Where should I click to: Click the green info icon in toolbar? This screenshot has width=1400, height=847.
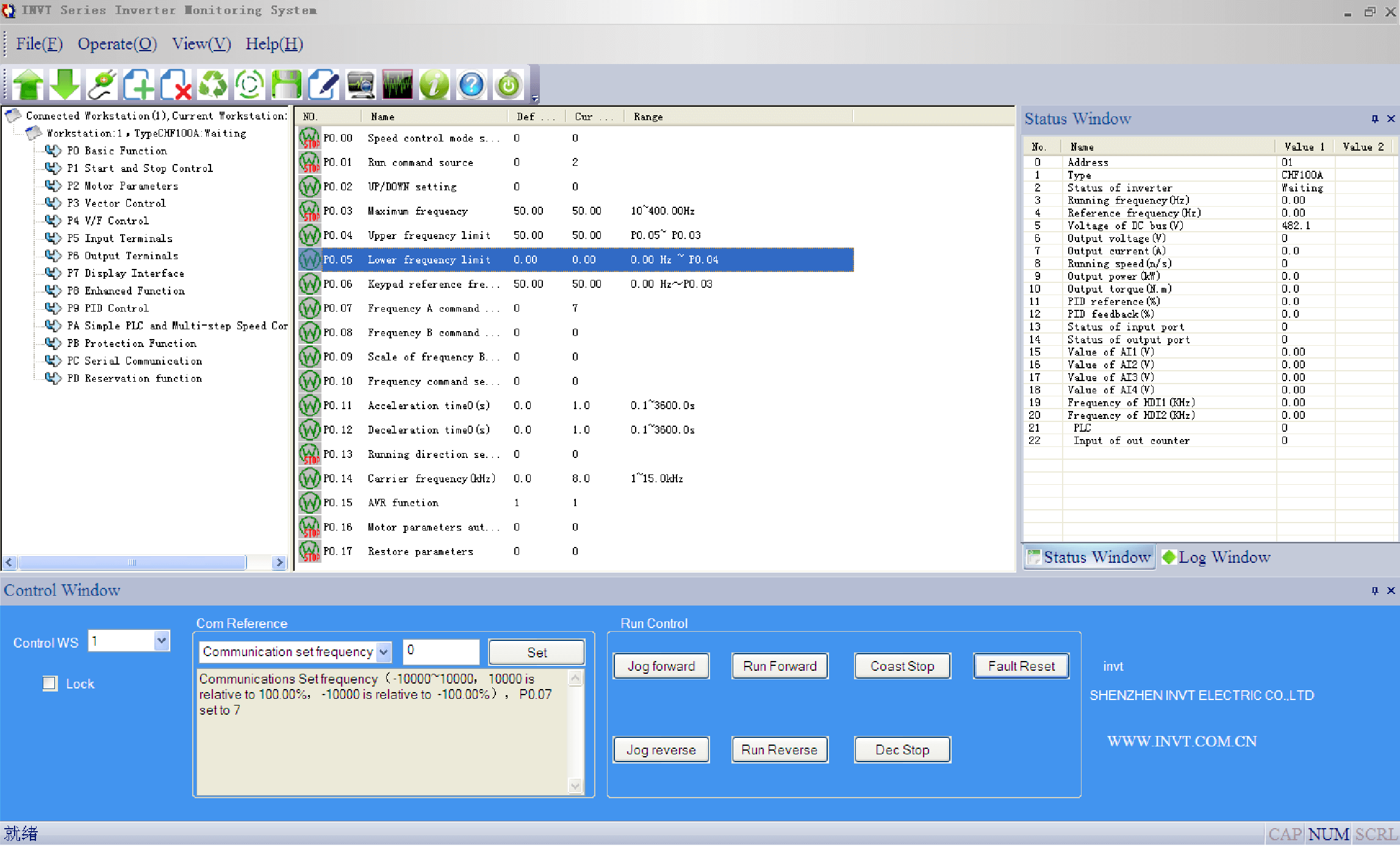434,84
